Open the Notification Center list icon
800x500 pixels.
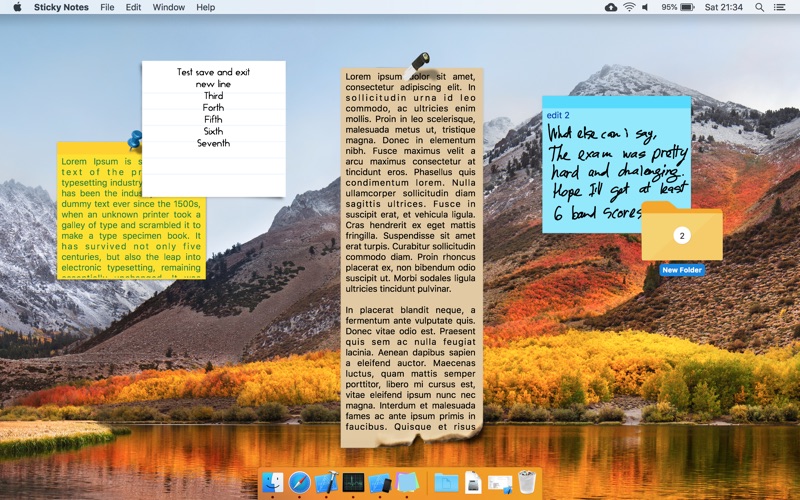click(779, 7)
